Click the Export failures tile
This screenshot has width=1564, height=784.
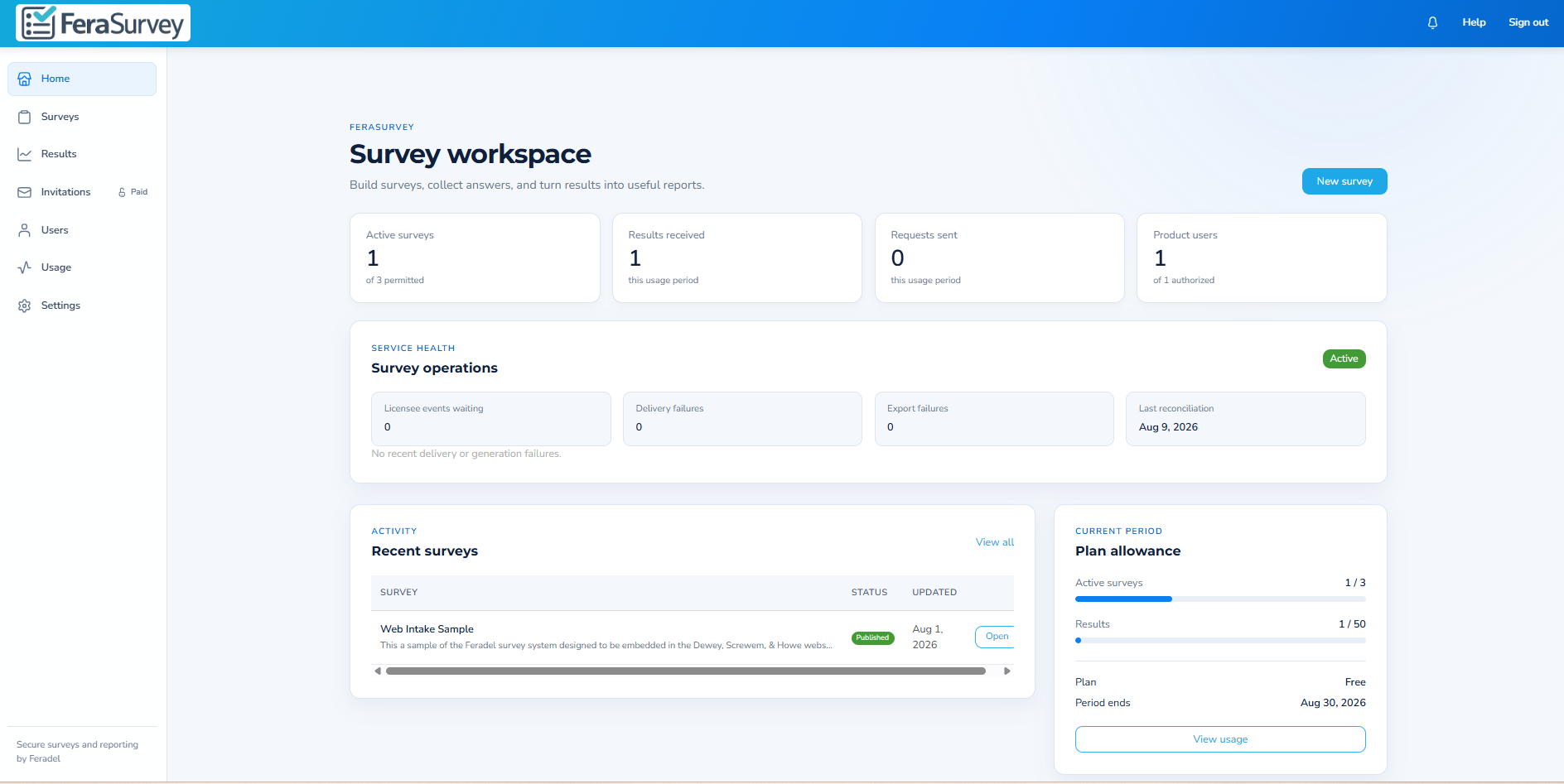(994, 419)
